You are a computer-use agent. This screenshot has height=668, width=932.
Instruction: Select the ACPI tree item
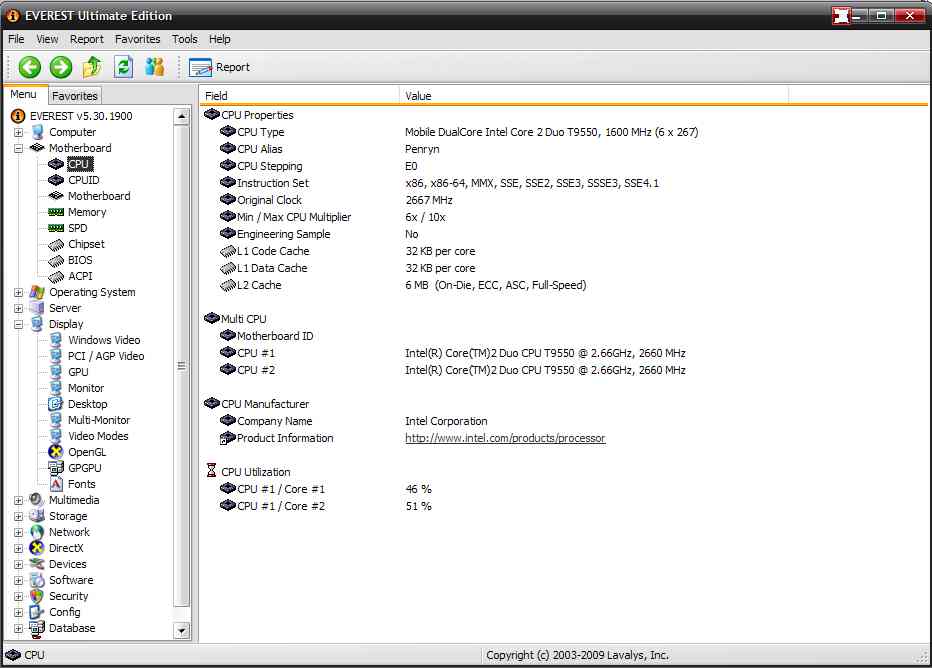[80, 276]
